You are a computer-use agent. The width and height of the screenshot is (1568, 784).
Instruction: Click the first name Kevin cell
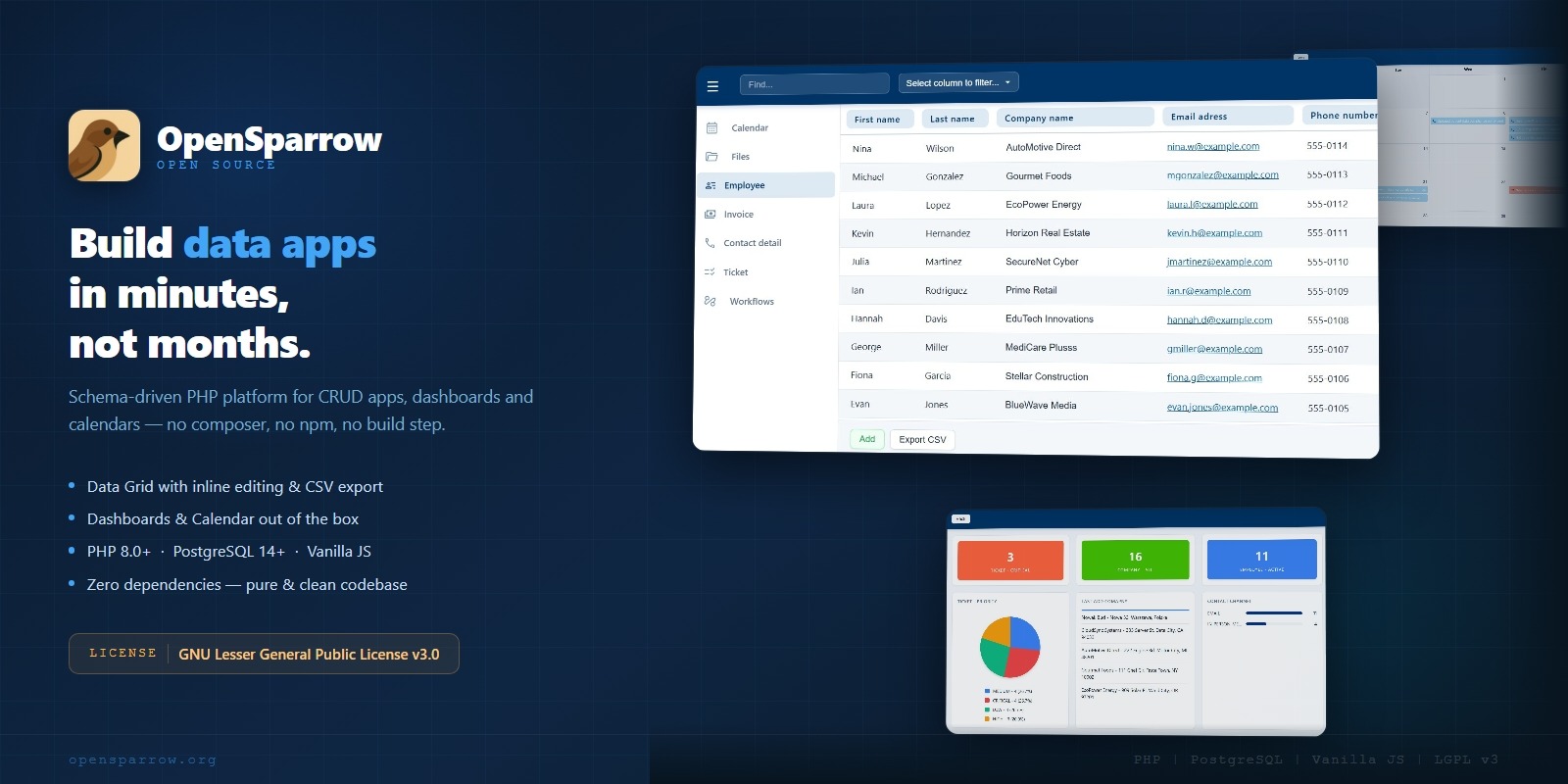862,234
